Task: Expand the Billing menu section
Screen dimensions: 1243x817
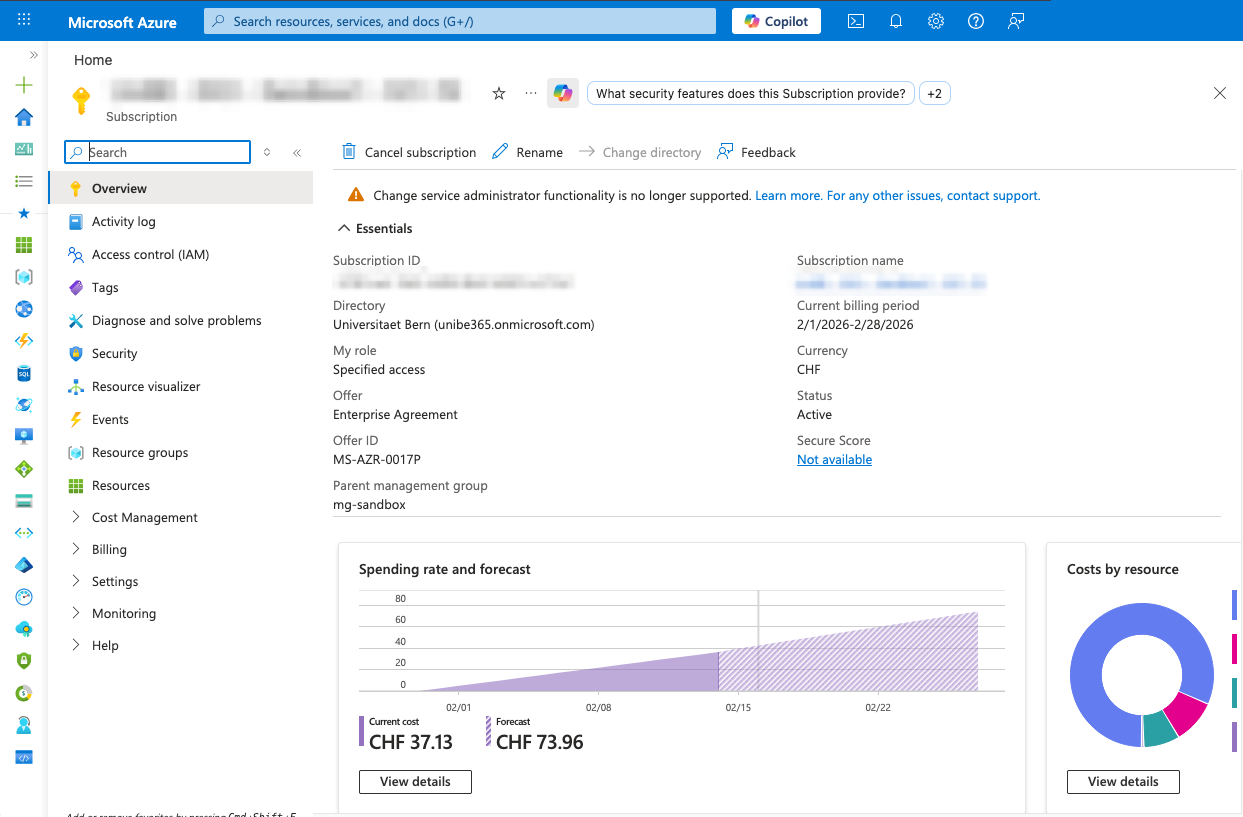Action: tap(109, 549)
